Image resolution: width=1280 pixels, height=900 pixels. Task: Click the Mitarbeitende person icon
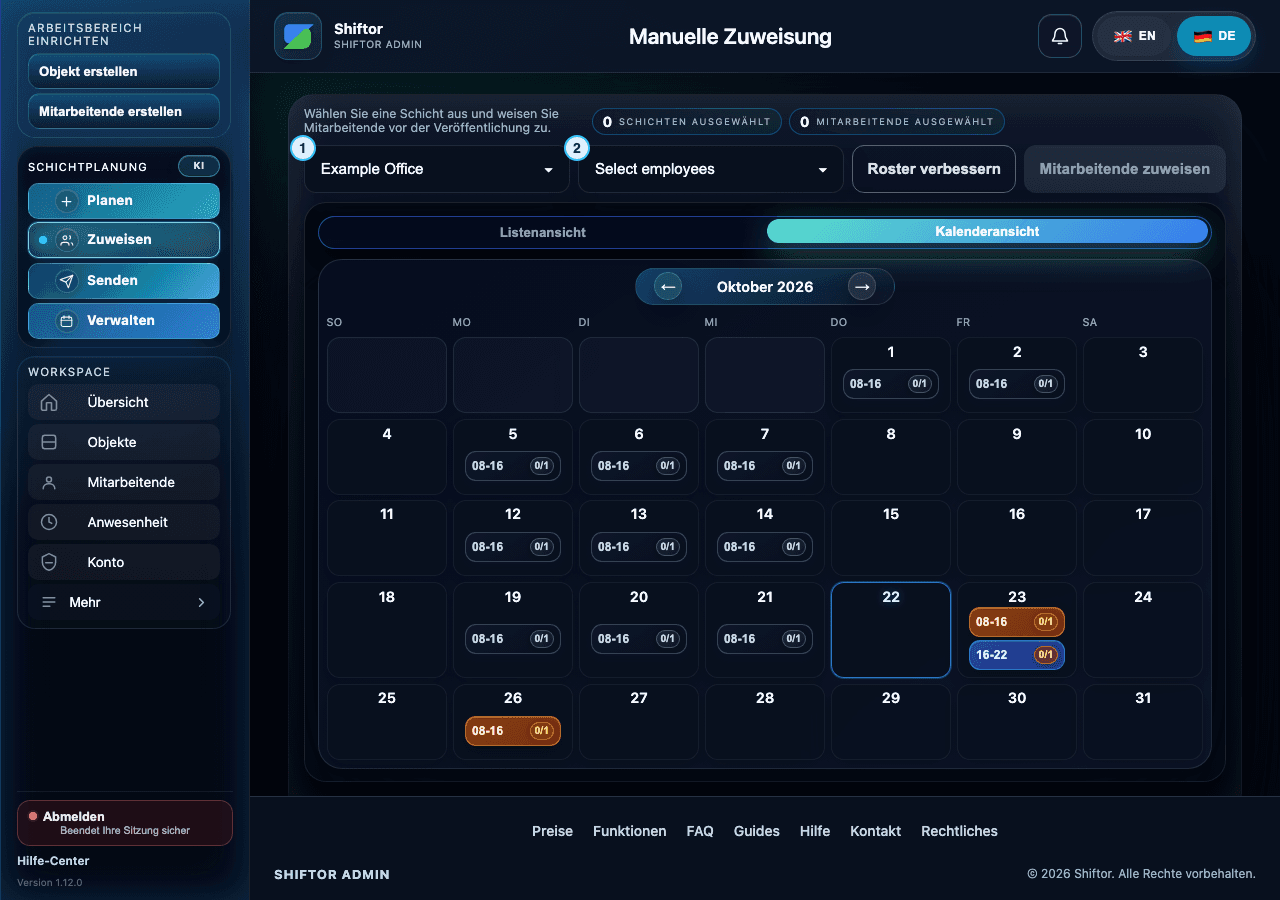tap(49, 482)
